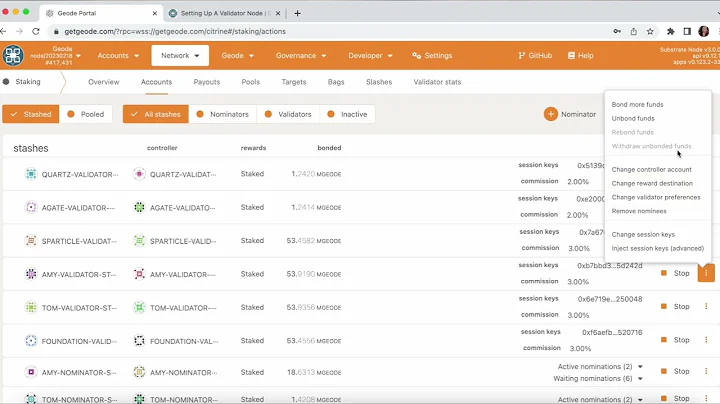This screenshot has width=720, height=404.
Task: Go to staking Overview tab
Action: point(104,82)
